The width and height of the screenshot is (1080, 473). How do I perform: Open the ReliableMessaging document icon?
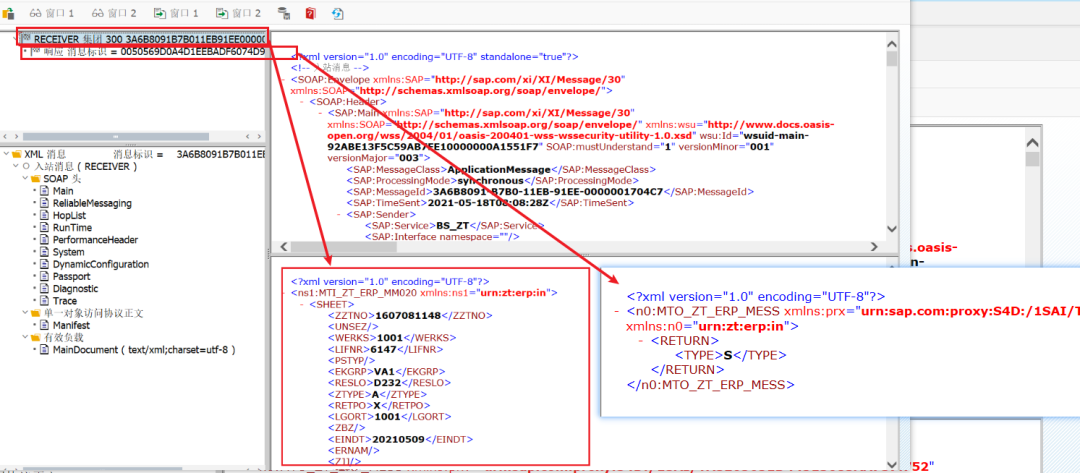coord(45,203)
